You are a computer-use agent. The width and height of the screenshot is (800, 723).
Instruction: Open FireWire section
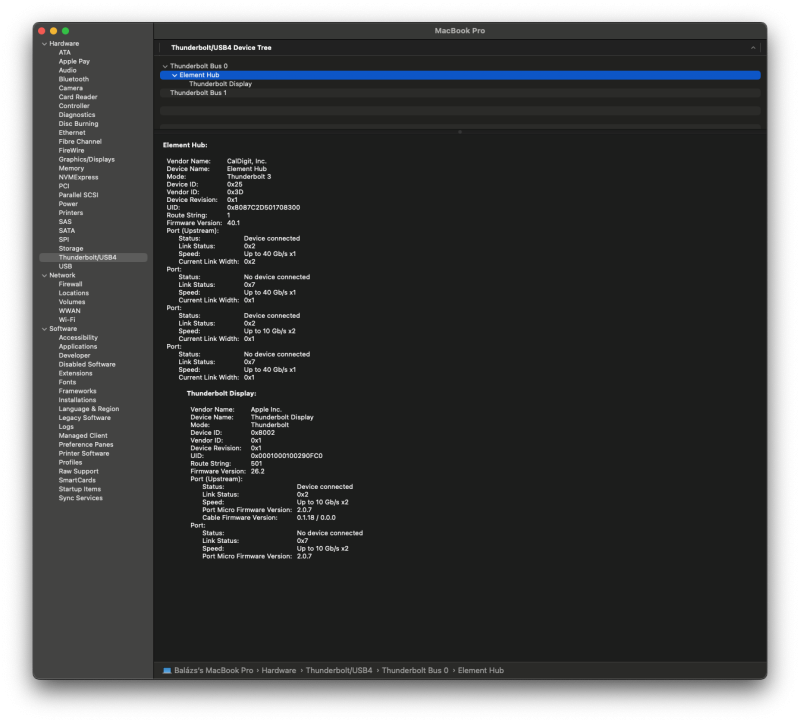pyautogui.click(x=71, y=151)
